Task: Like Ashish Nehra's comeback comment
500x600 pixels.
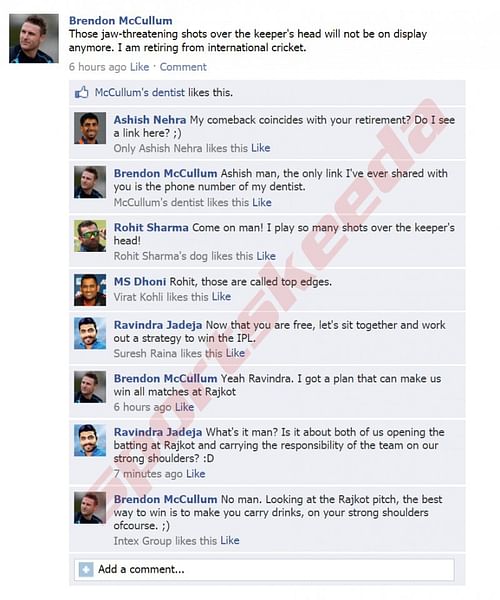Action: point(261,148)
